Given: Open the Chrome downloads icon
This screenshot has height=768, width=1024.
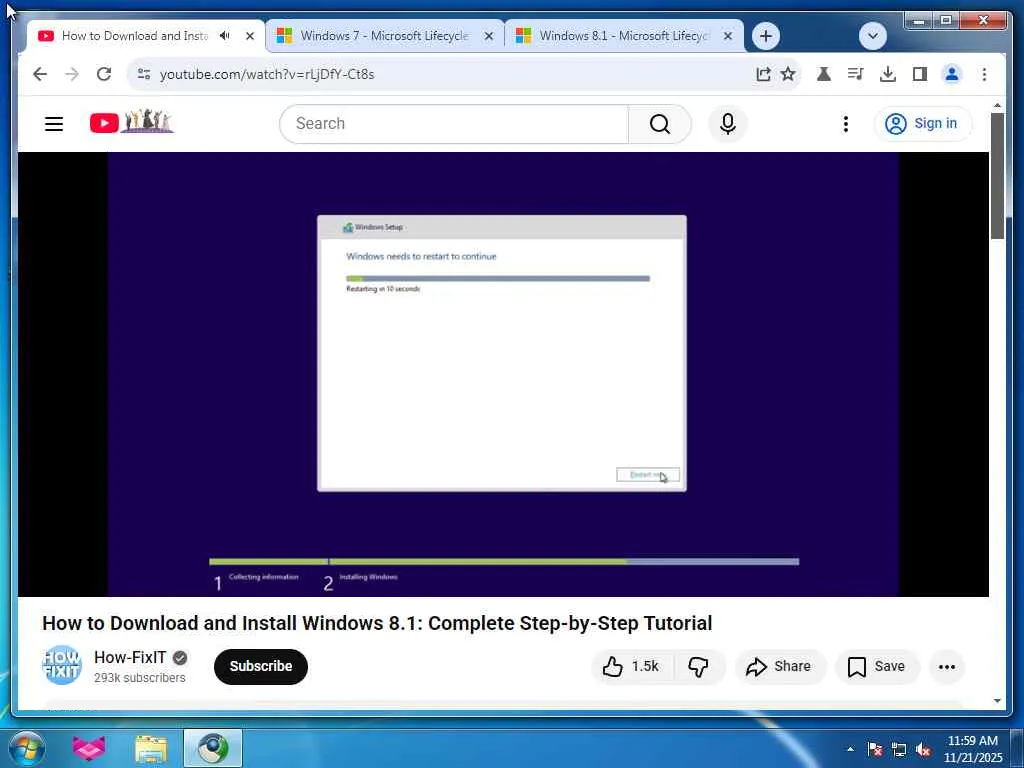Looking at the screenshot, I should click(x=888, y=74).
